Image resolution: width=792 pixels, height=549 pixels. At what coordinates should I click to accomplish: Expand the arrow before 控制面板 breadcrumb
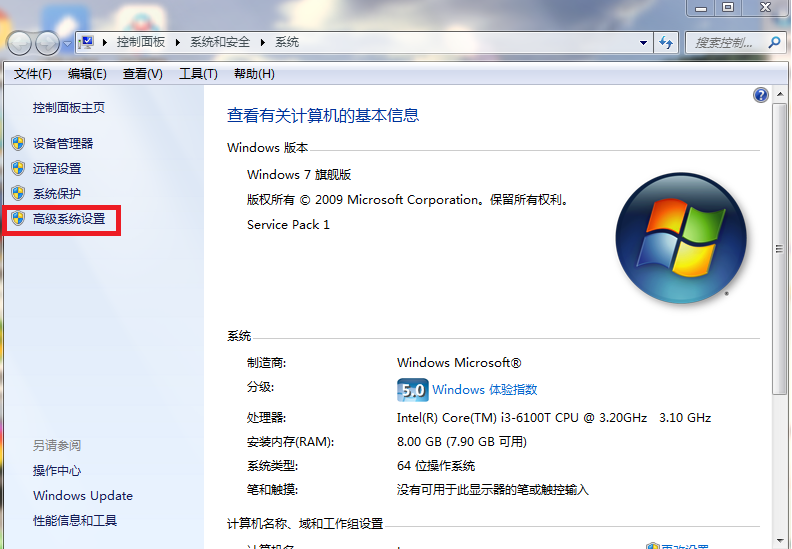(x=105, y=42)
